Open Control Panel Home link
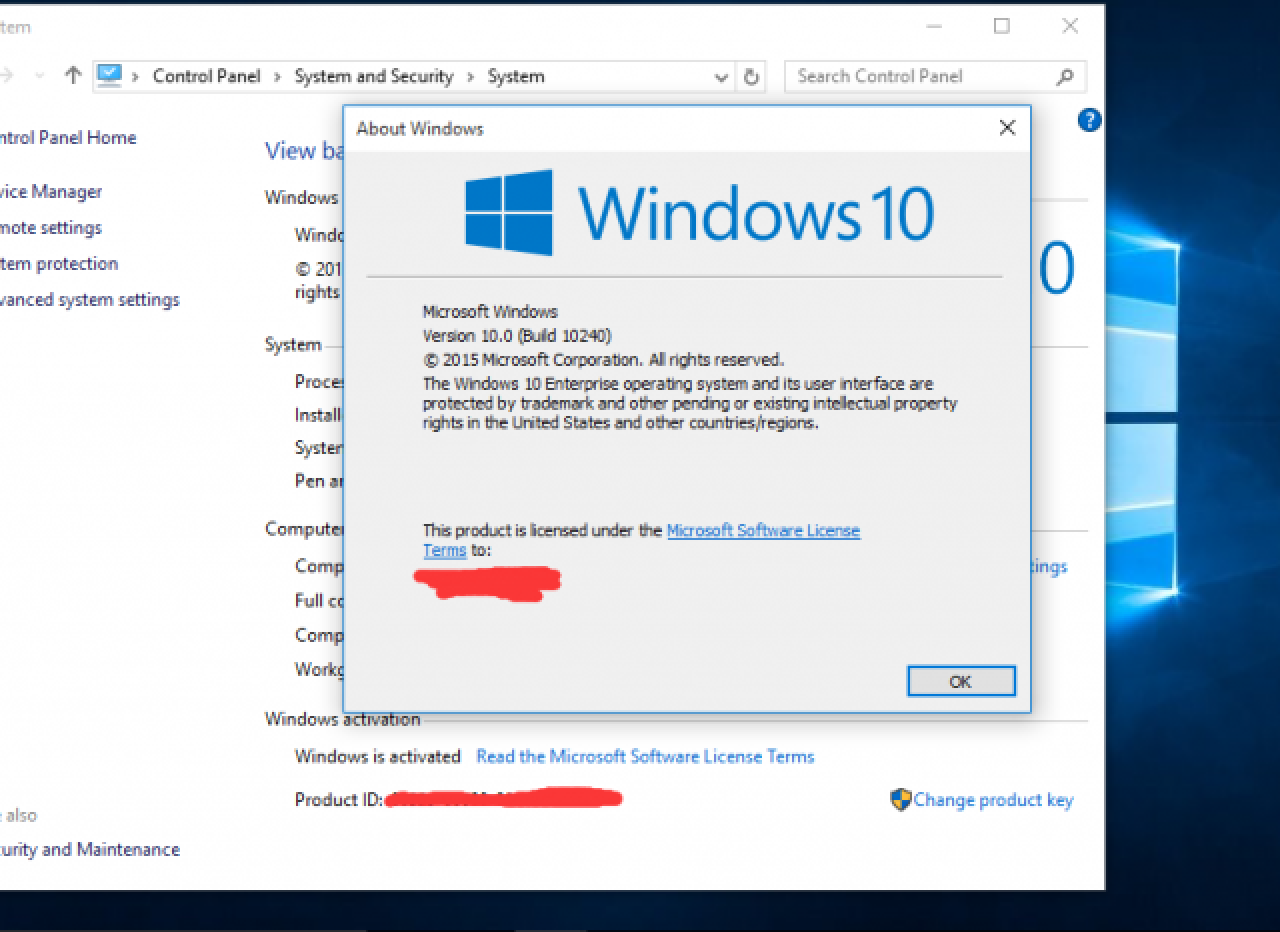Image resolution: width=1280 pixels, height=932 pixels. (66, 138)
